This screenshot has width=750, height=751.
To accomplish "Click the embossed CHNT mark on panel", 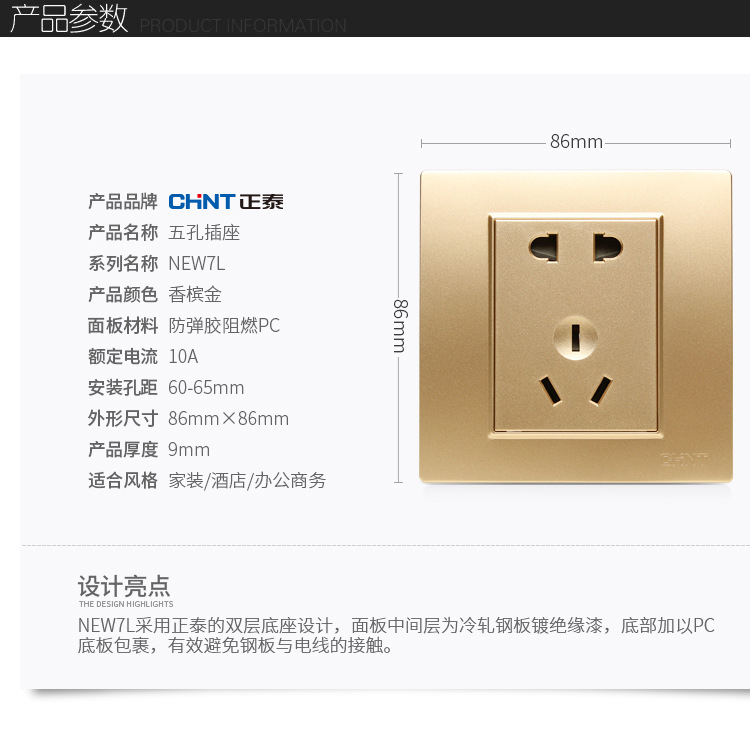I will click(683, 459).
